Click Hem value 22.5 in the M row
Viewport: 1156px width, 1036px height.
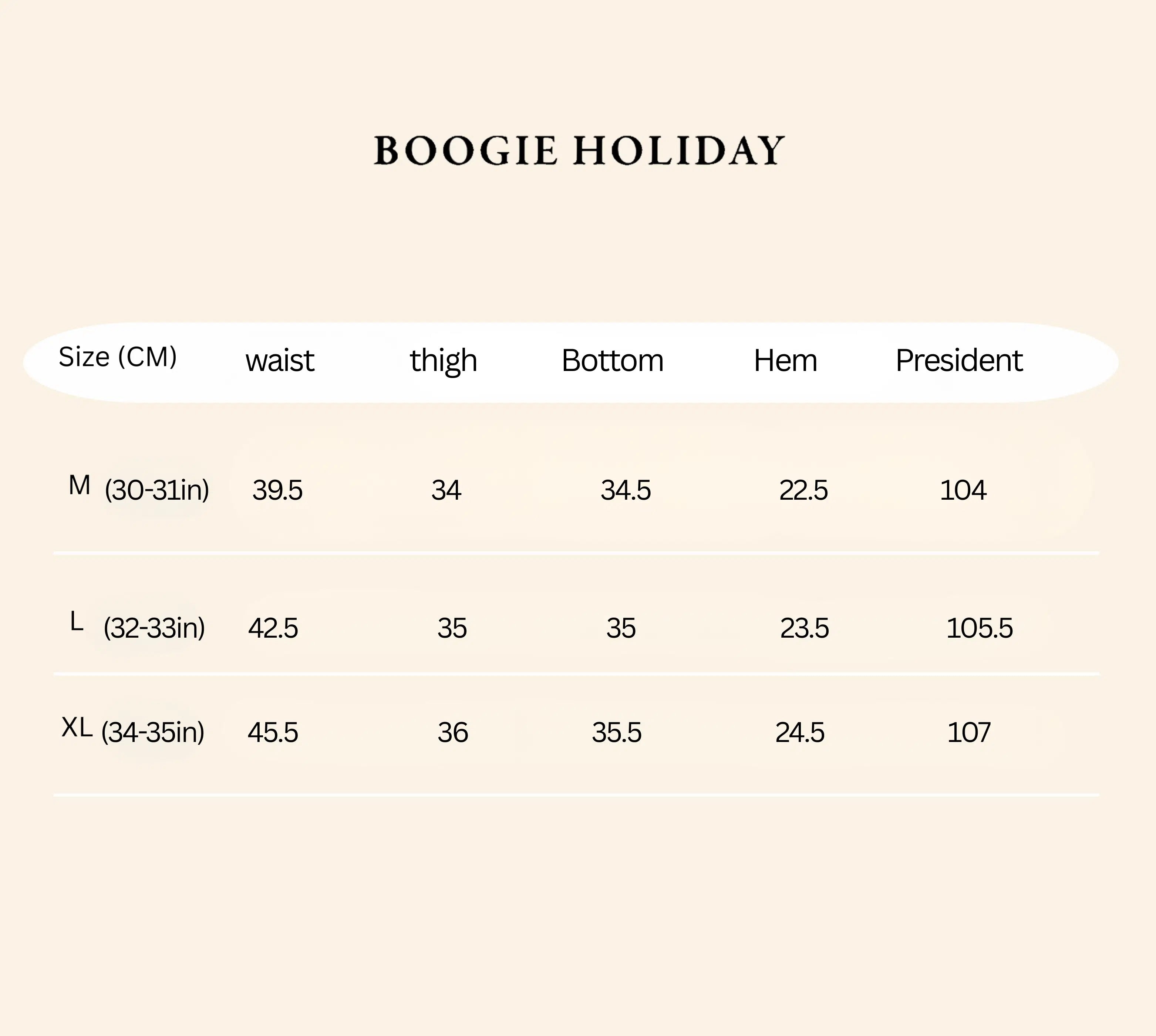(803, 490)
